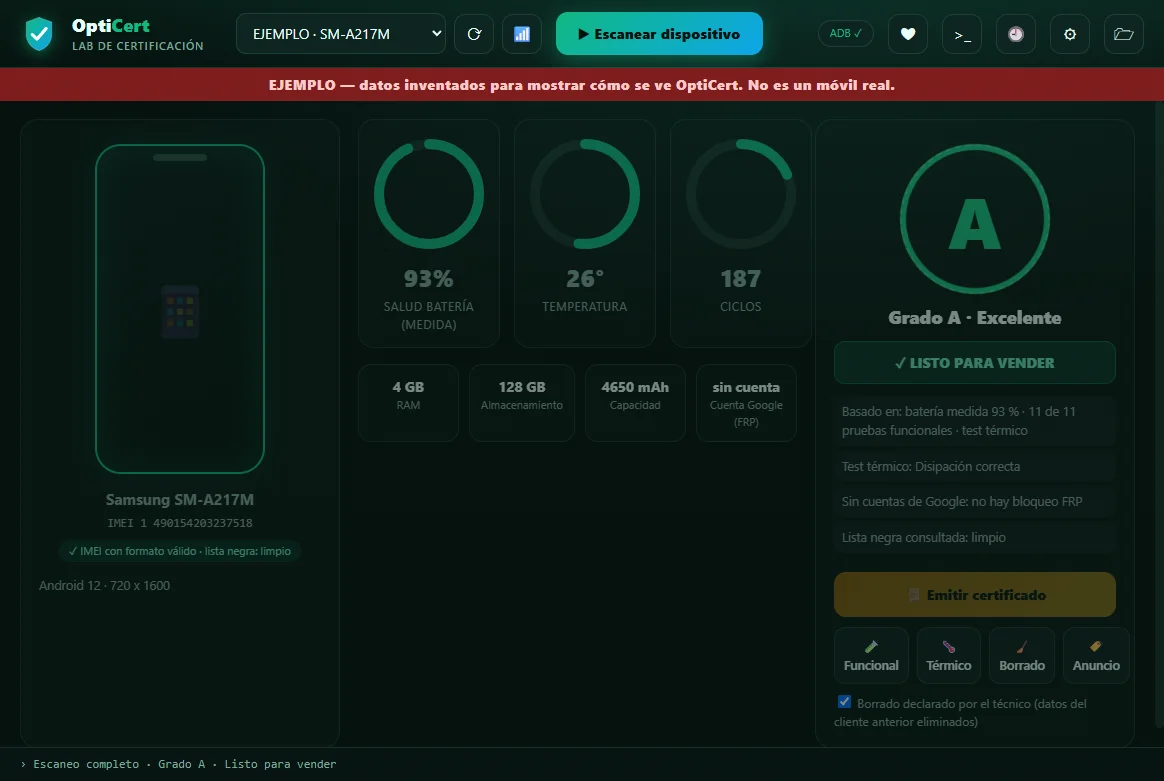Click the 128 GB Almacenamiento card
The height and width of the screenshot is (781, 1164).
click(x=522, y=403)
